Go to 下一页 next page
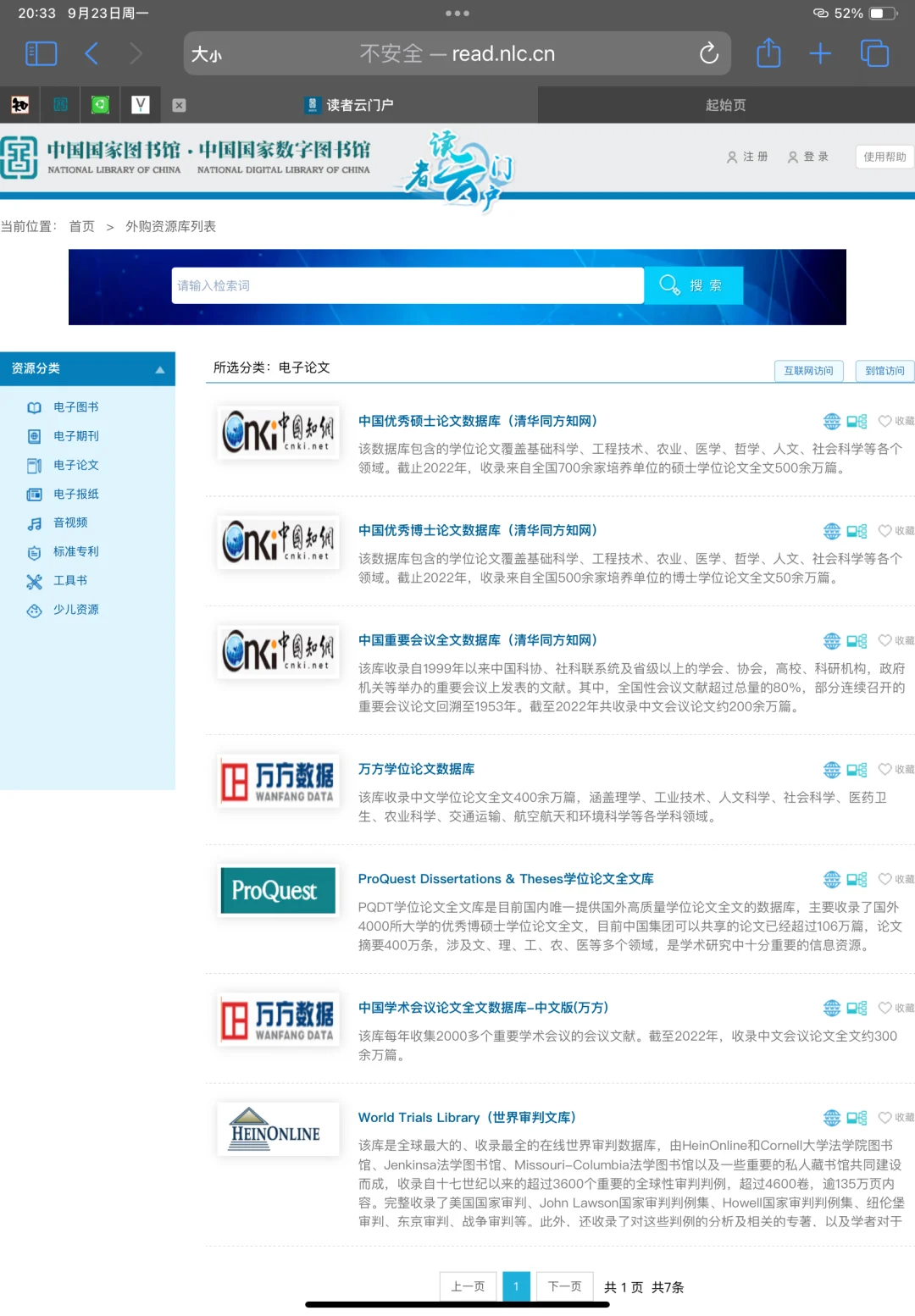This screenshot has width=915, height=1316. click(x=565, y=1286)
